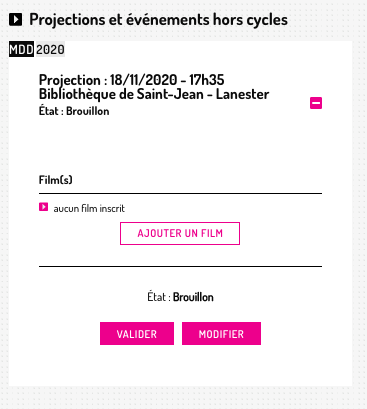Click the bold Brouillon status above VALIDER
367x409 pixels.
pyautogui.click(x=193, y=297)
